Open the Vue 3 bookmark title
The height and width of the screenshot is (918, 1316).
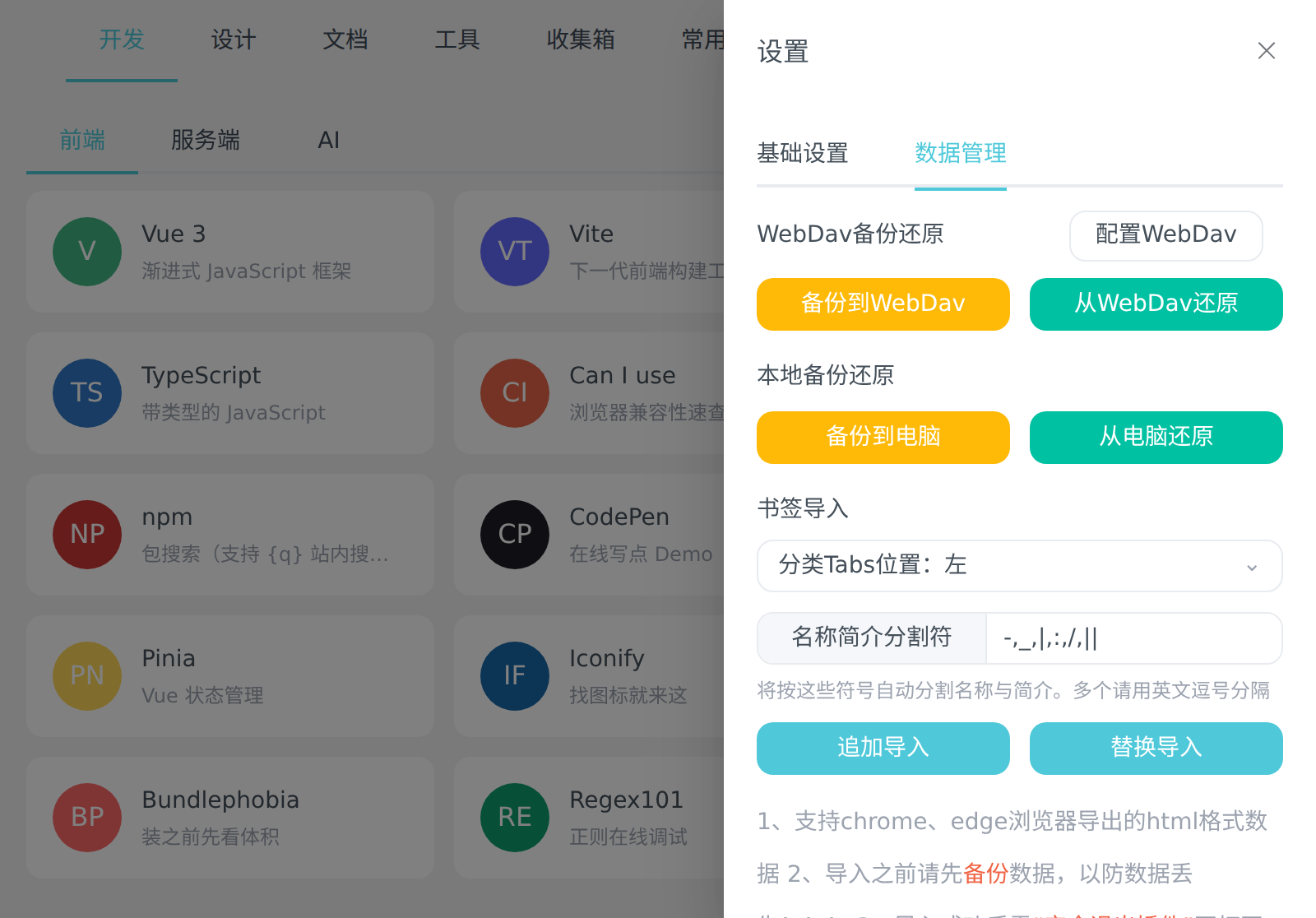174,234
